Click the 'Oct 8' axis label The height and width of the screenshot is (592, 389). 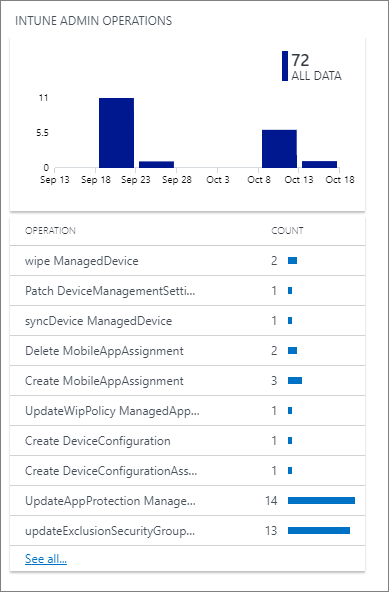point(259,180)
